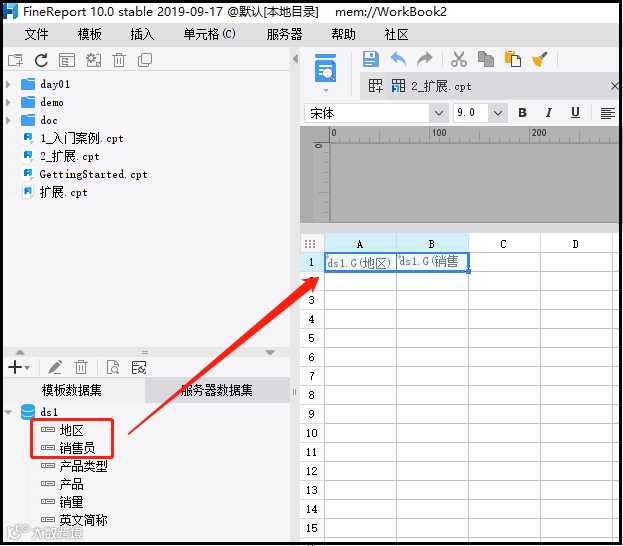
Task: Click the dataset connection icon beside preview
Action: (139, 367)
